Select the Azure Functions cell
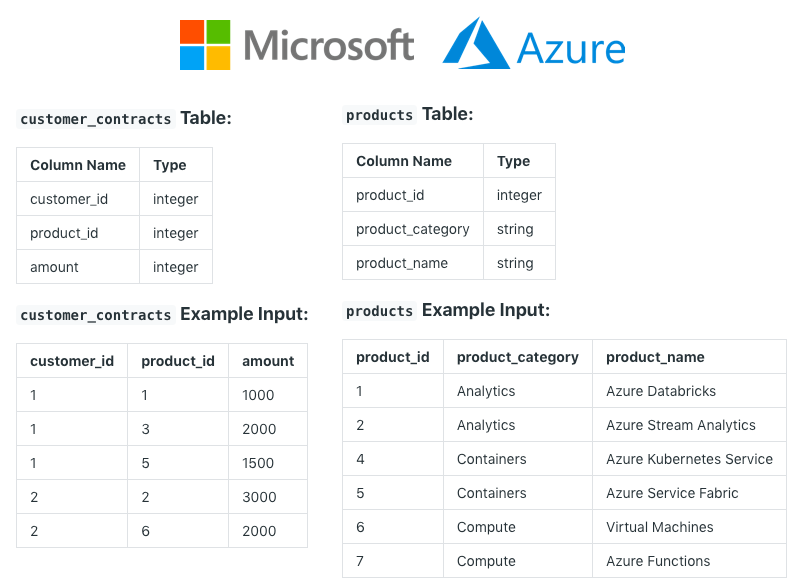 (x=658, y=561)
